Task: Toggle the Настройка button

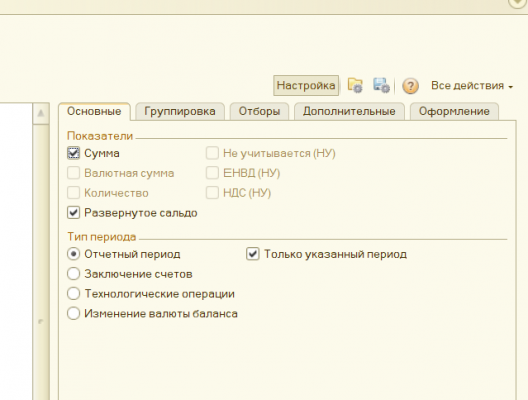Action: pos(306,86)
